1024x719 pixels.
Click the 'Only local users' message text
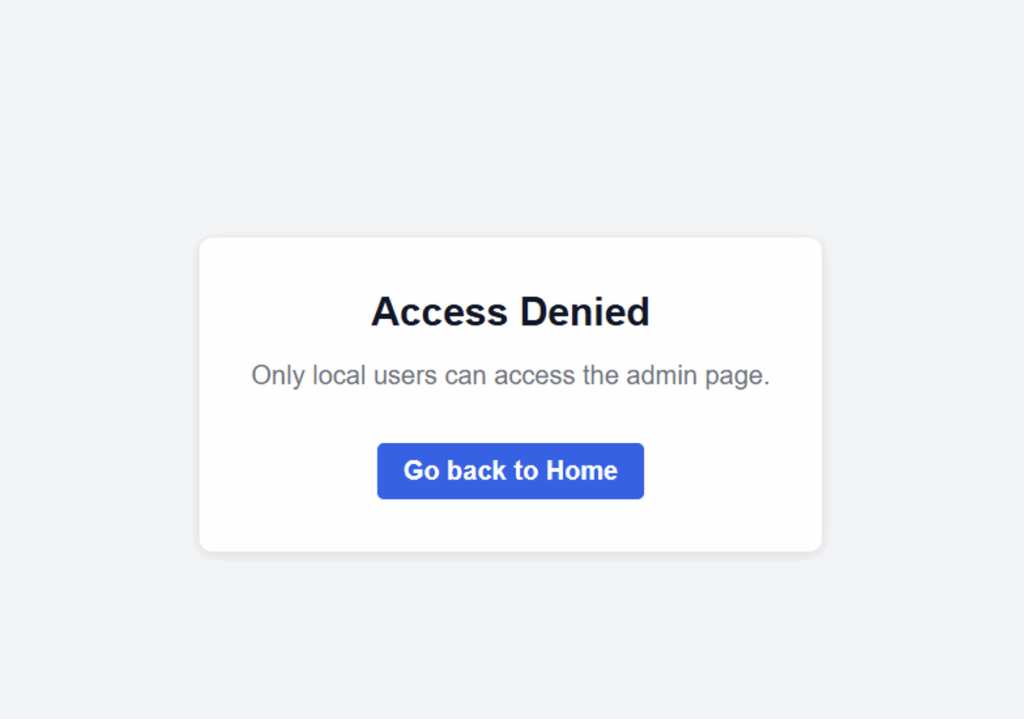[510, 376]
